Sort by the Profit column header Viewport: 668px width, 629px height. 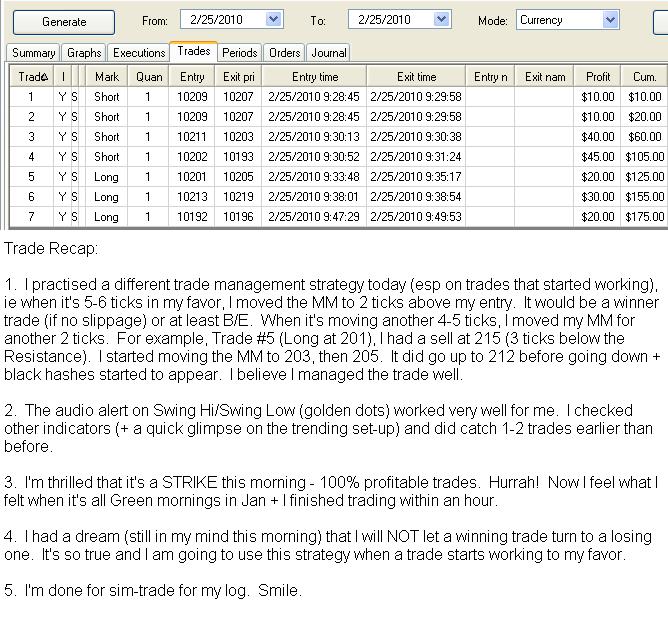pos(597,77)
